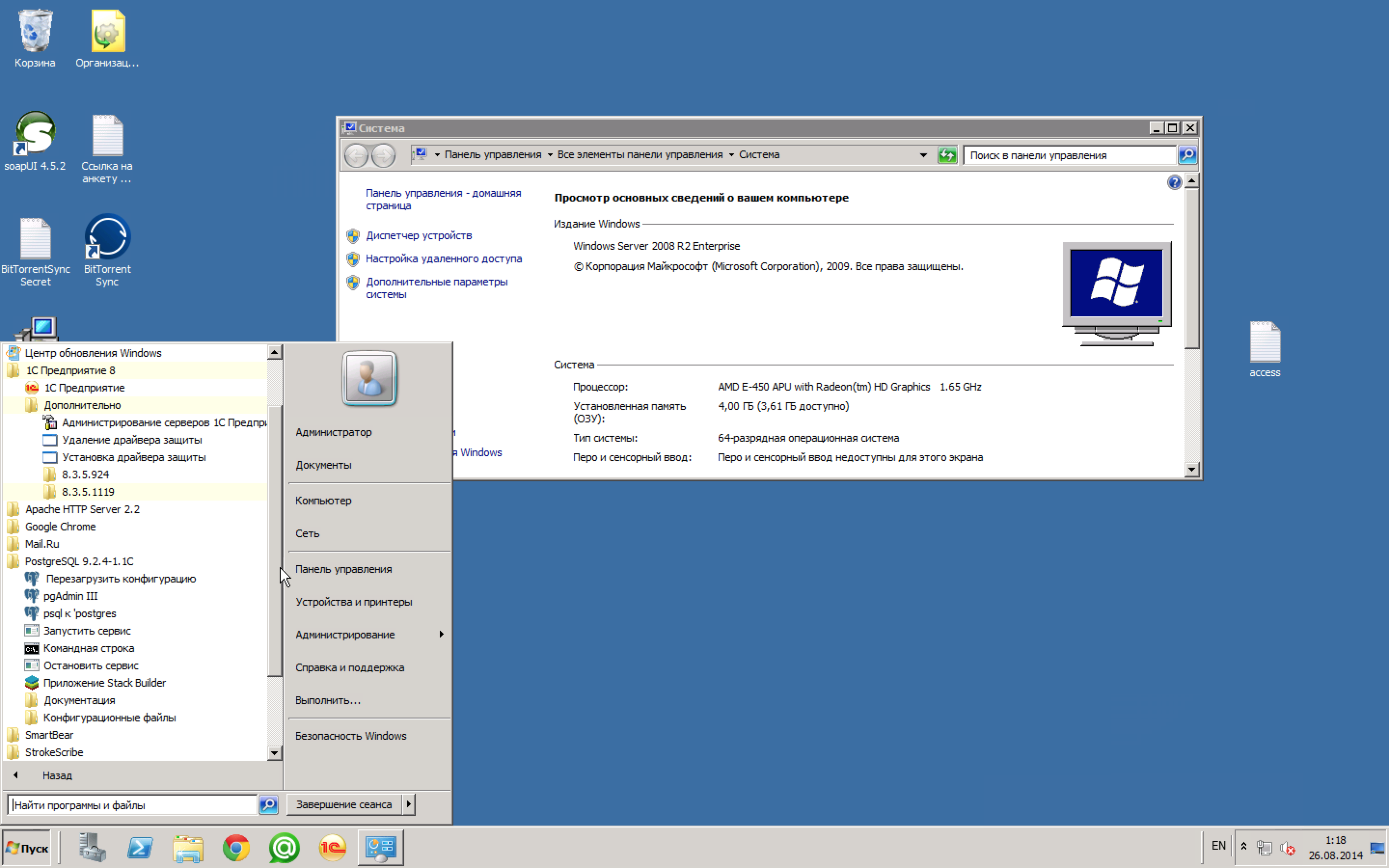Click the help question mark icon
Viewport: 1389px width, 868px height.
tap(1174, 183)
